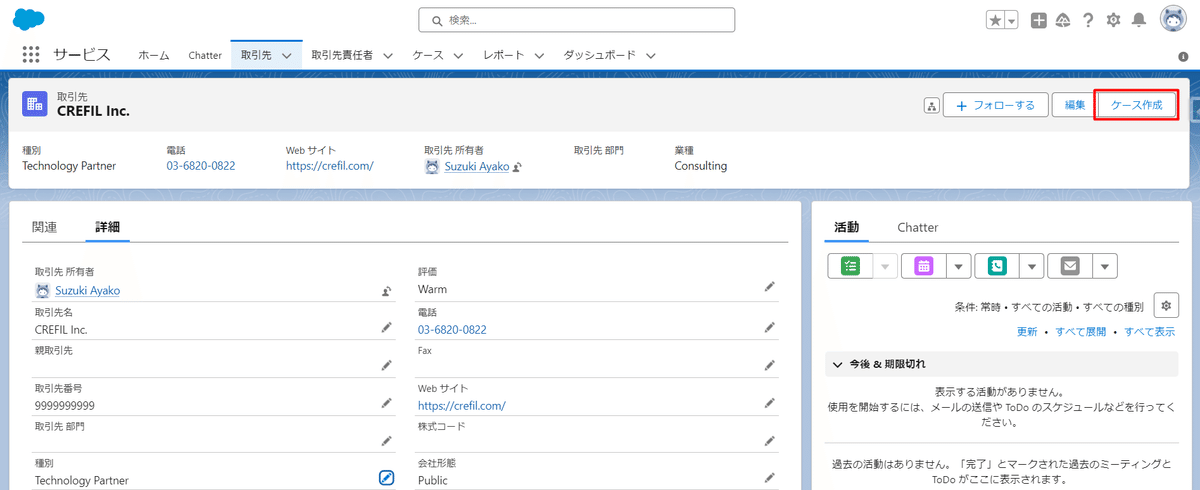The height and width of the screenshot is (490, 1200).
Task: Open the 取引先責任者 tab
Action: (342, 55)
